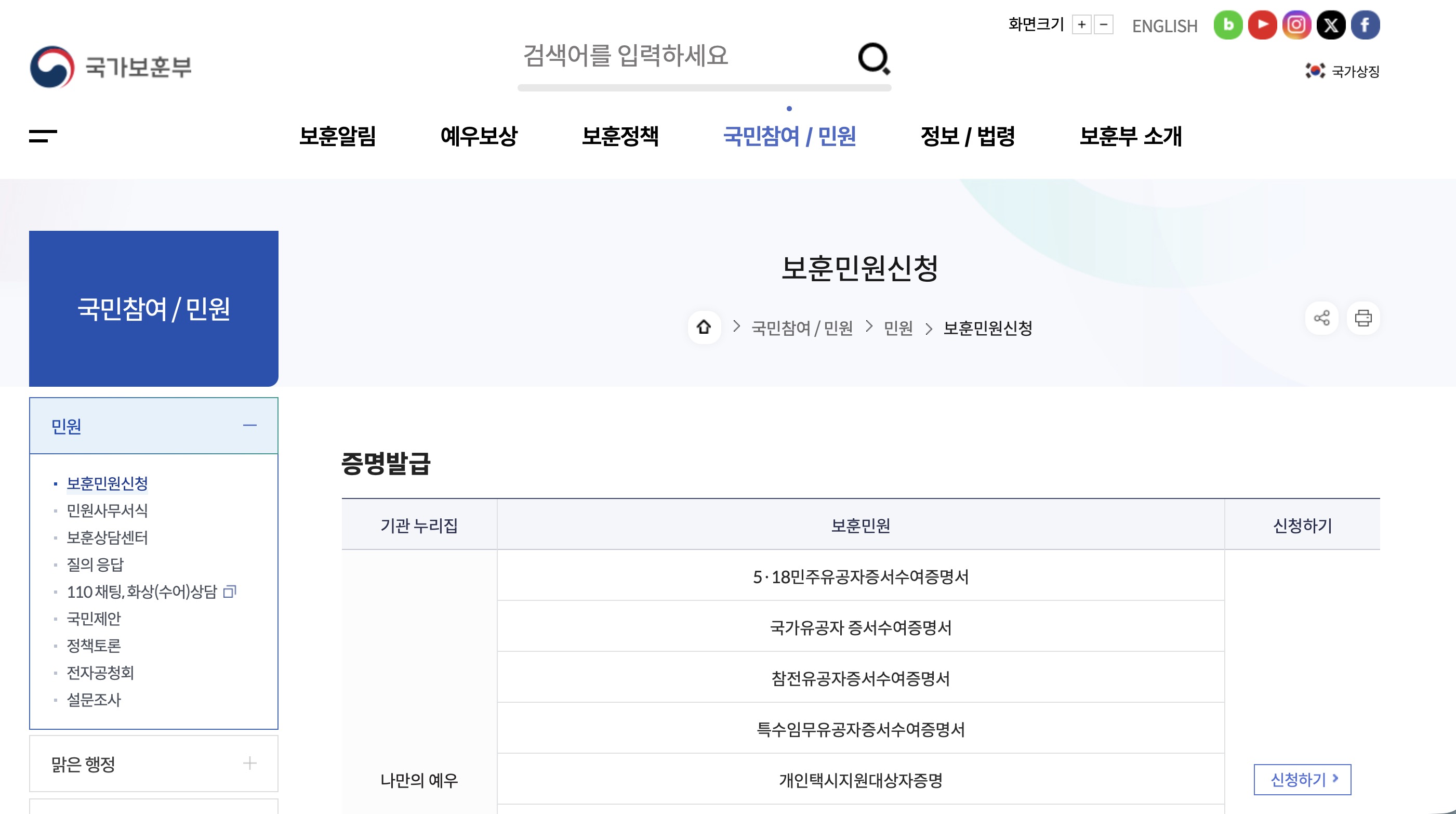Go home via breadcrumb house icon
This screenshot has width=1456, height=814.
[704, 327]
